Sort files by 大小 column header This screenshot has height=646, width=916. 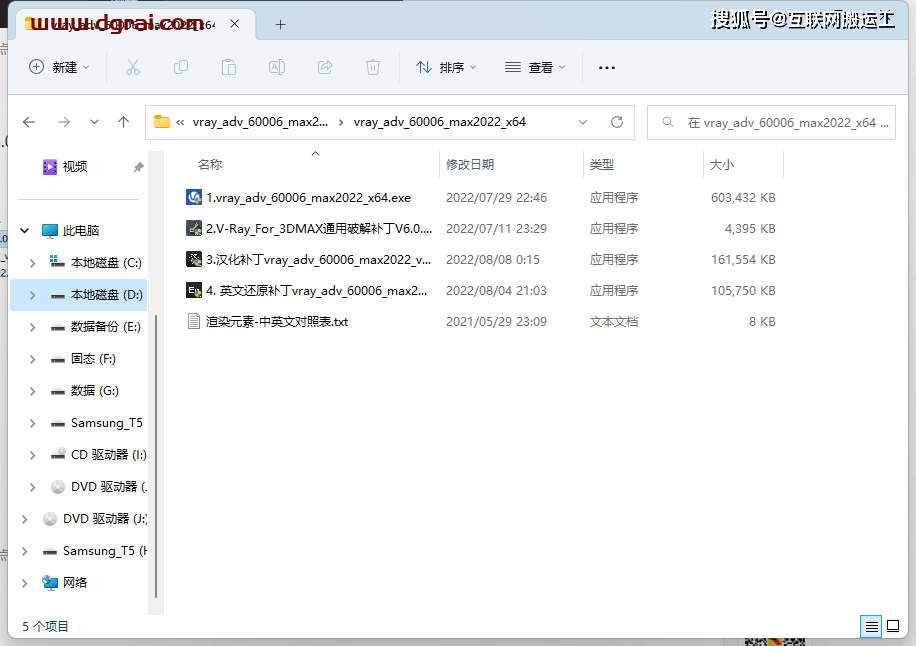721,164
